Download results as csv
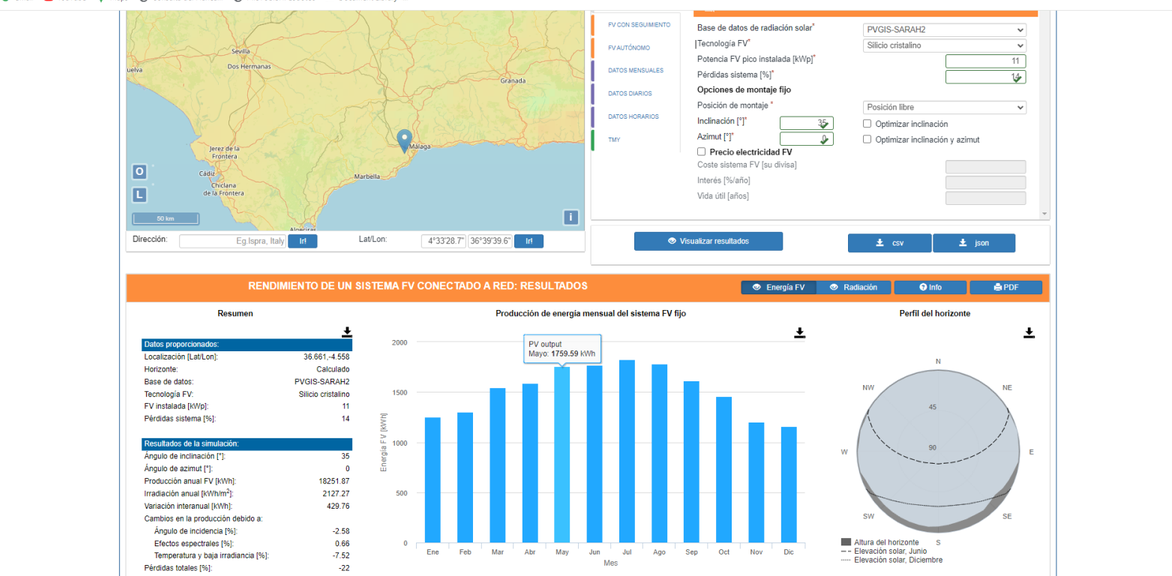 tap(889, 243)
